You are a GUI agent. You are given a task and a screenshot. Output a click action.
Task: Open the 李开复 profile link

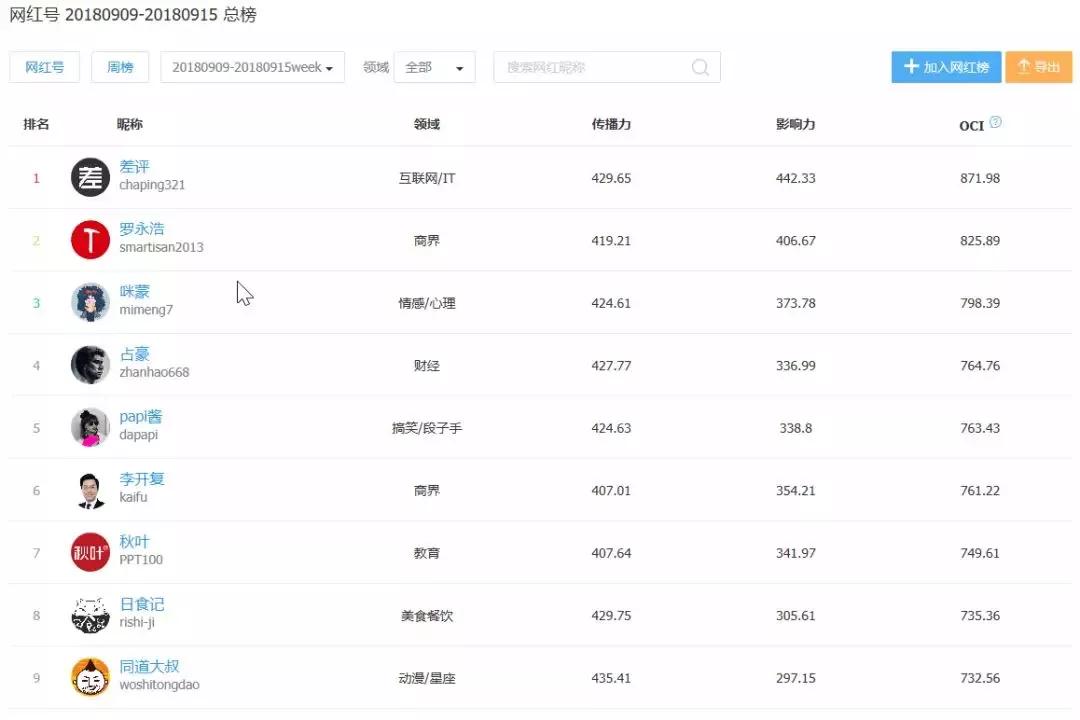tap(142, 479)
